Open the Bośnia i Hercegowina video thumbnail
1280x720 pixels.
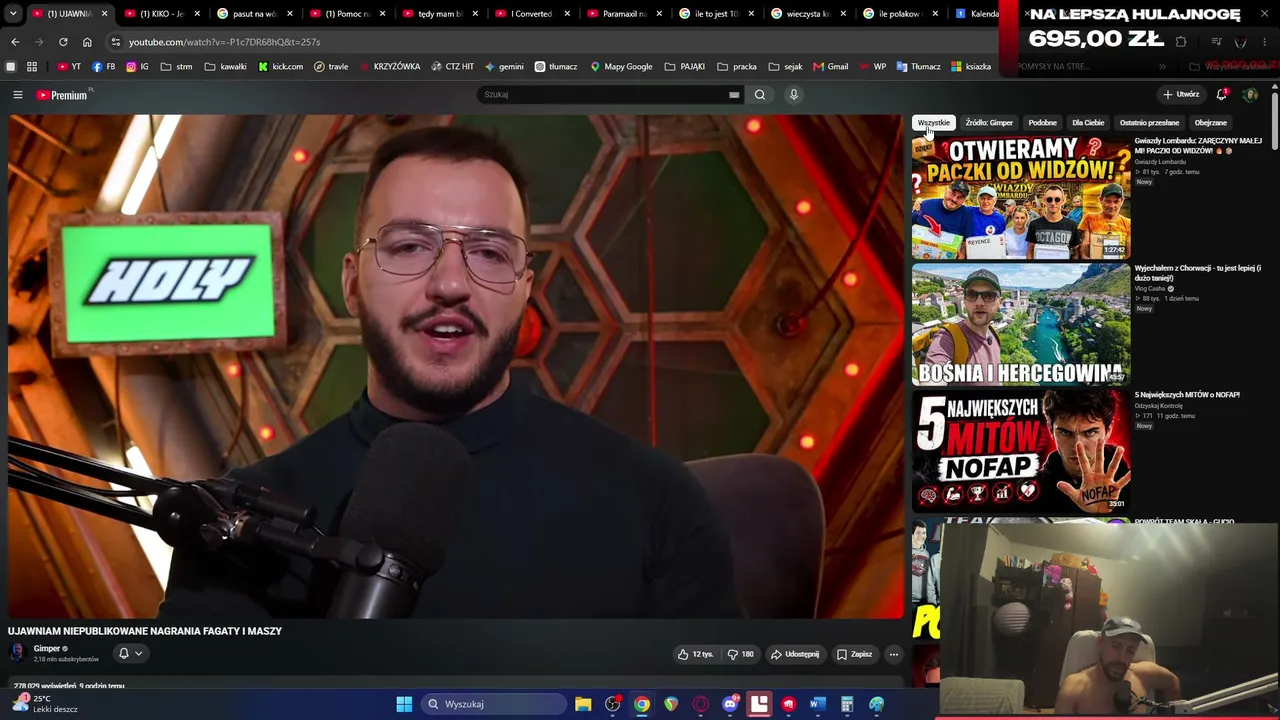tap(1021, 325)
